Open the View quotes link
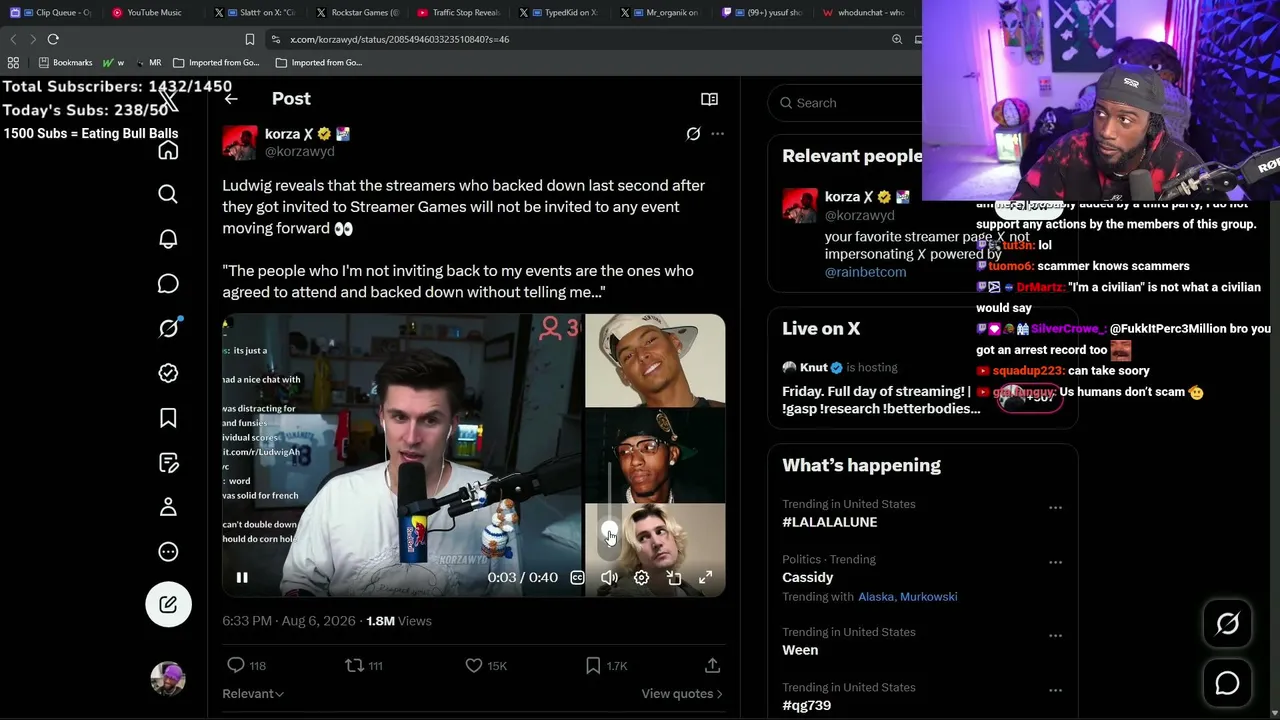This screenshot has width=1280, height=720. (682, 694)
